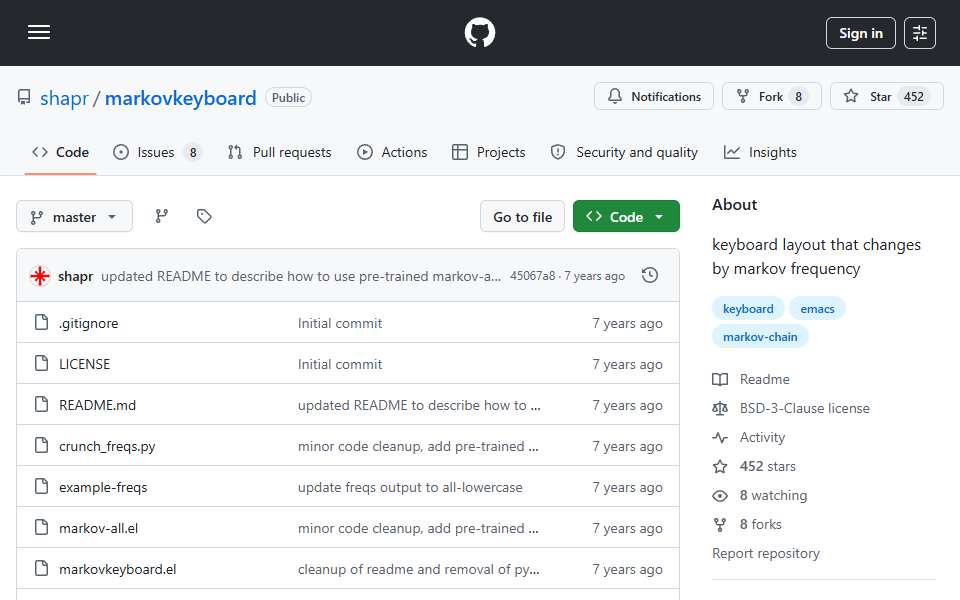Open 'update freqs output to all-lowercase' commit
This screenshot has width=960, height=600.
click(x=410, y=487)
